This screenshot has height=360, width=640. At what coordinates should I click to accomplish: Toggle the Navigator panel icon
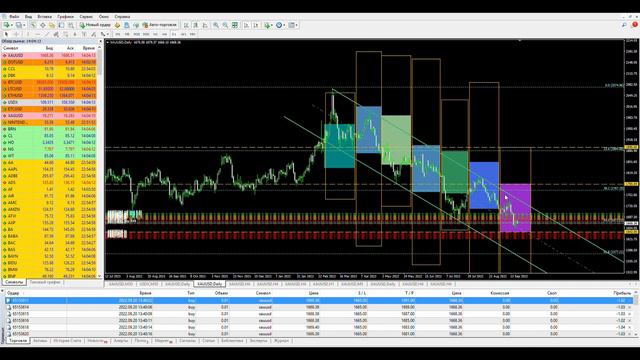pyautogui.click(x=52, y=25)
